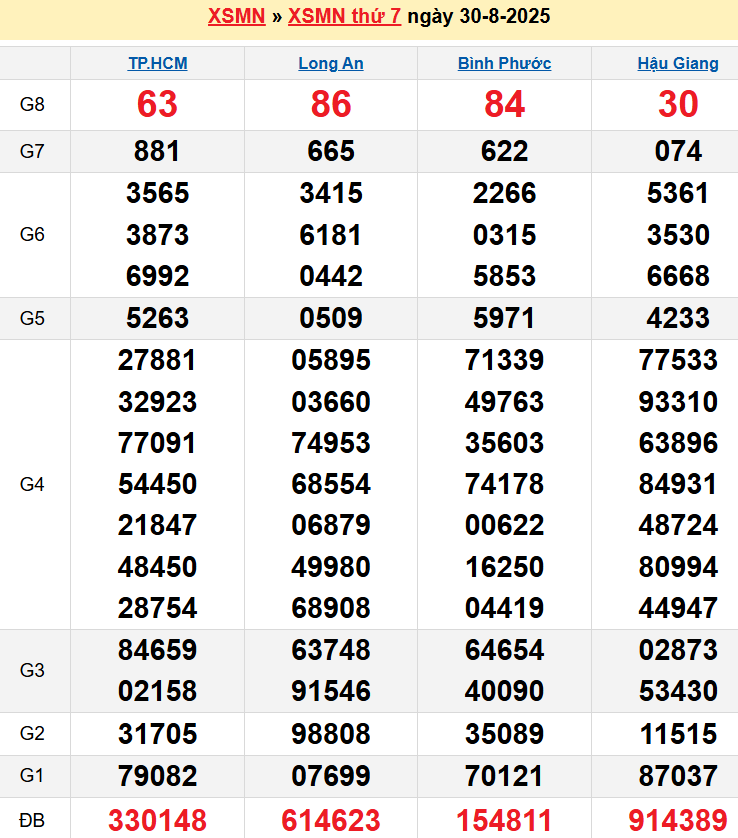Open the XSMN breadcrumb link
The image size is (738, 838).
click(236, 16)
